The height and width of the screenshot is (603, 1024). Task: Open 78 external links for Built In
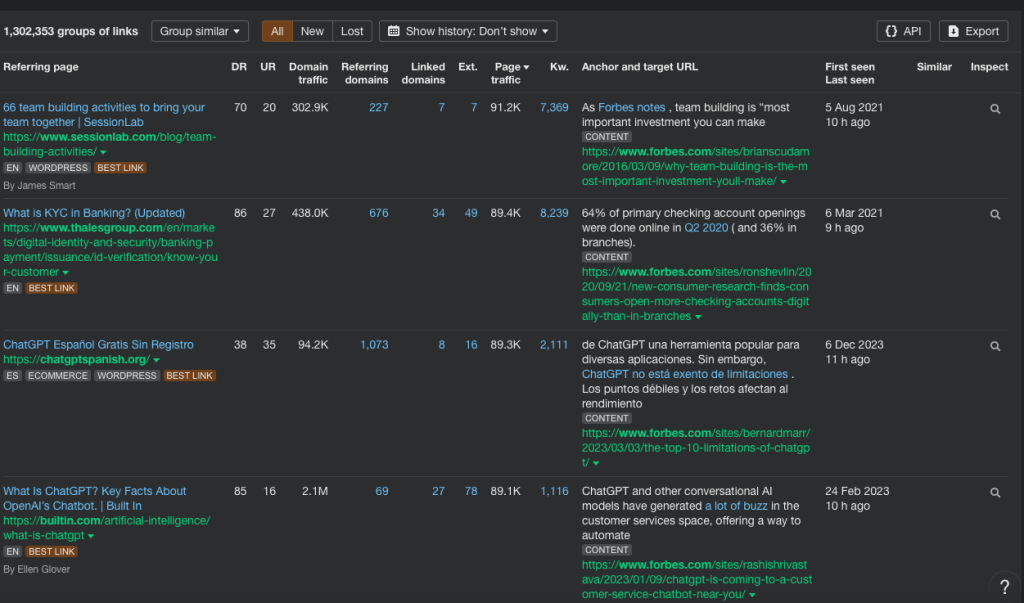click(471, 491)
